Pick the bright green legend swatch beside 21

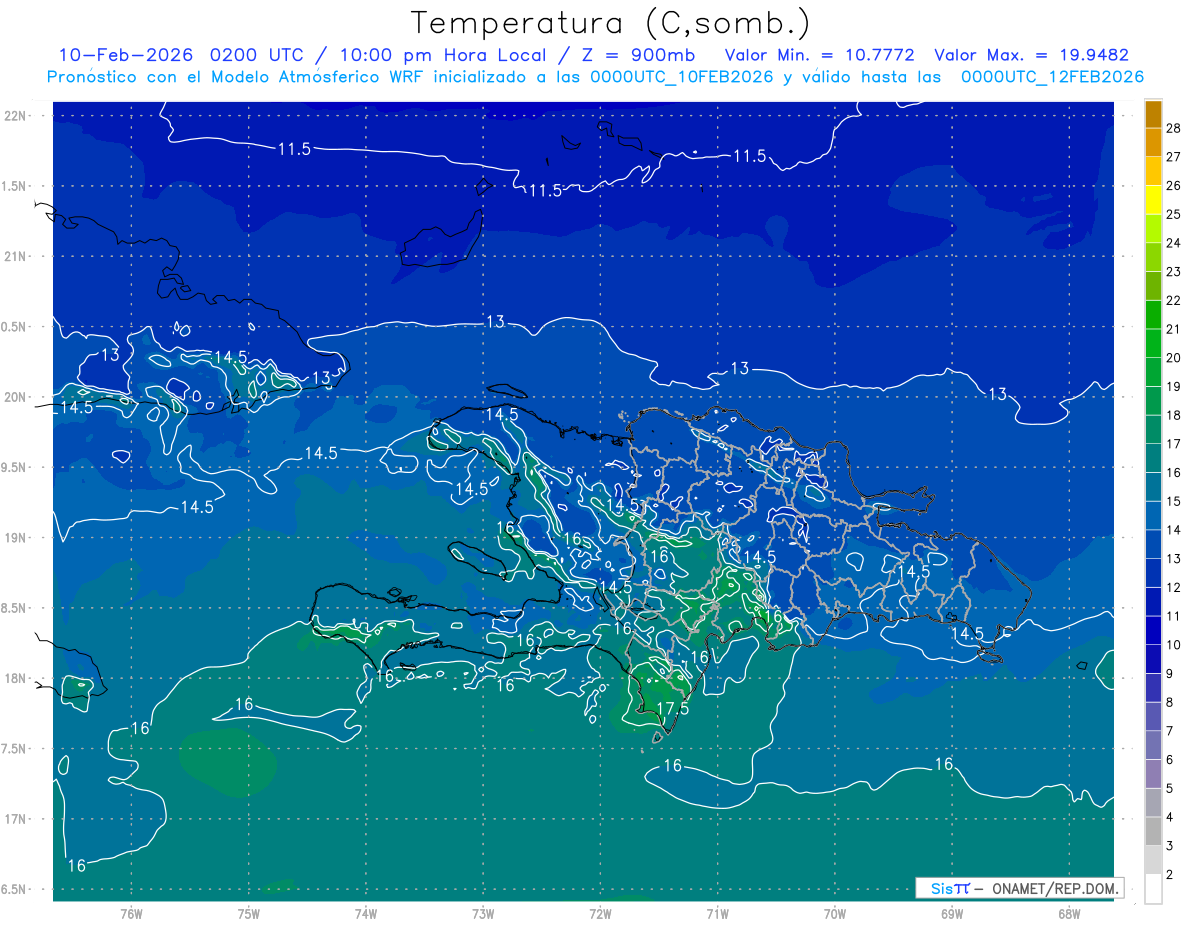tap(1153, 315)
